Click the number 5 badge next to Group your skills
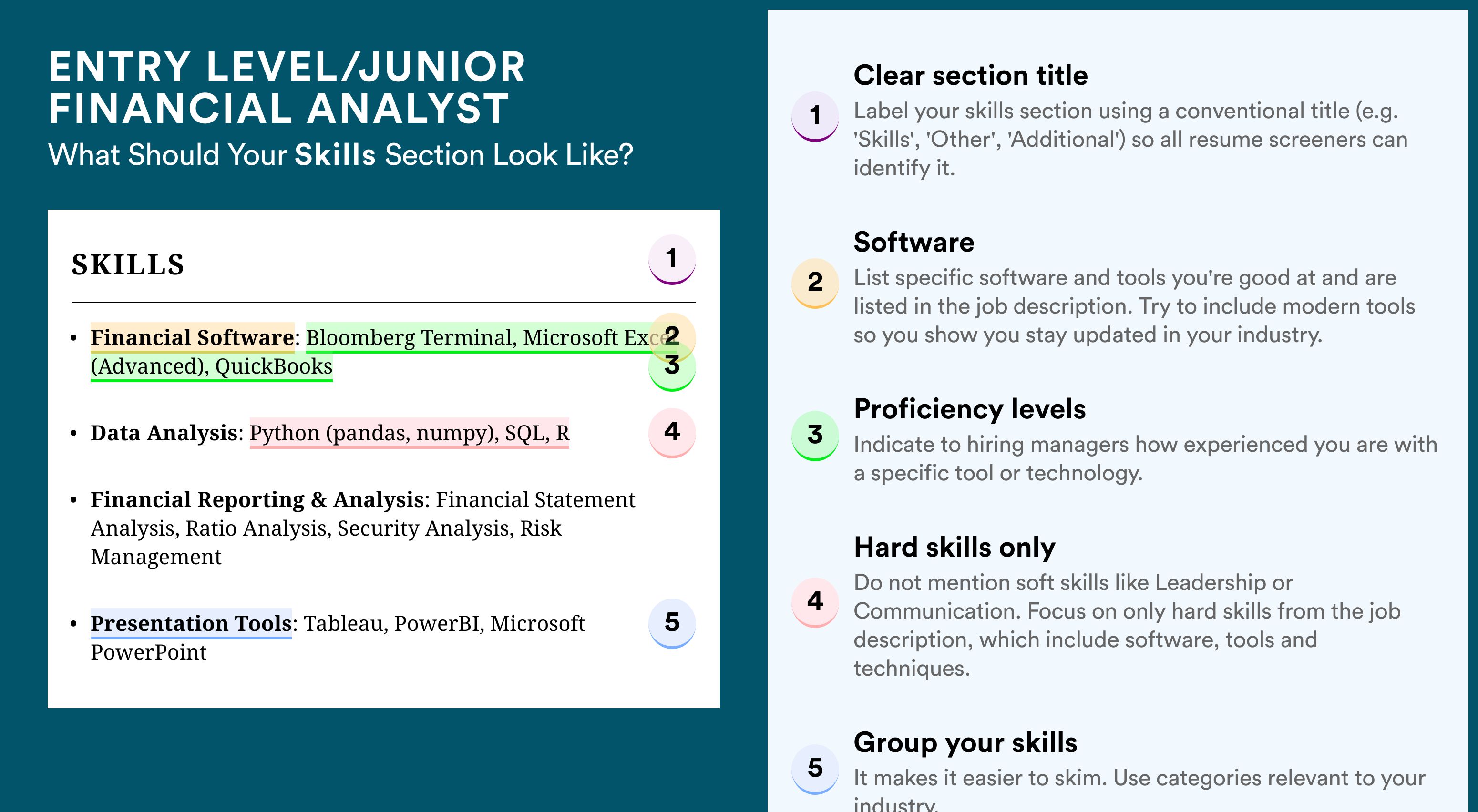Image resolution: width=1478 pixels, height=812 pixels. 815,769
